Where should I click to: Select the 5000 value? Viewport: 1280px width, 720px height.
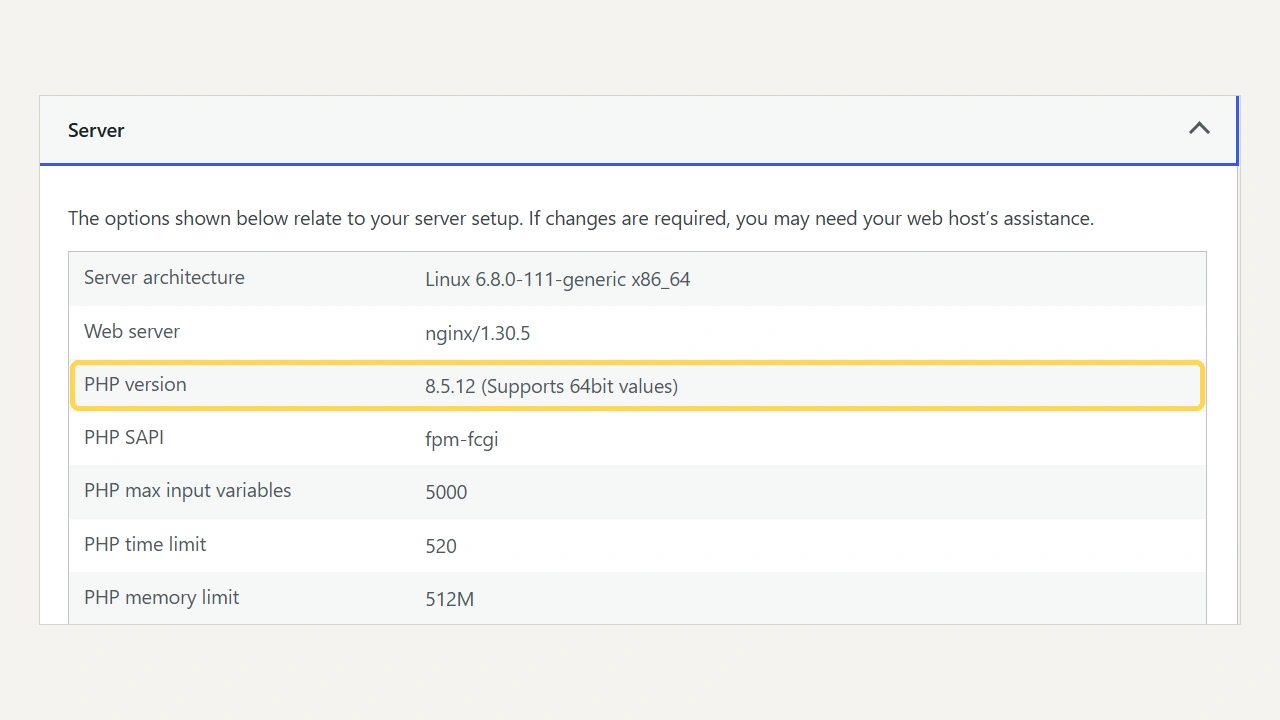coord(446,492)
